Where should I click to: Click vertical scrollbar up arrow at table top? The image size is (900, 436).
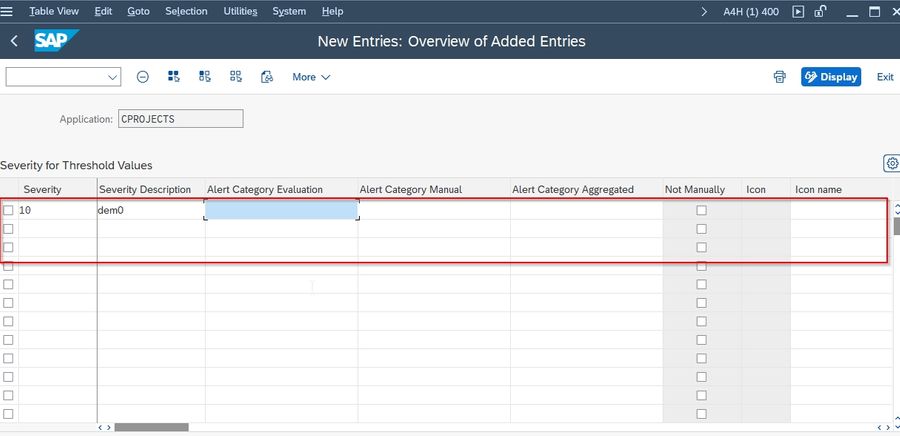[897, 207]
